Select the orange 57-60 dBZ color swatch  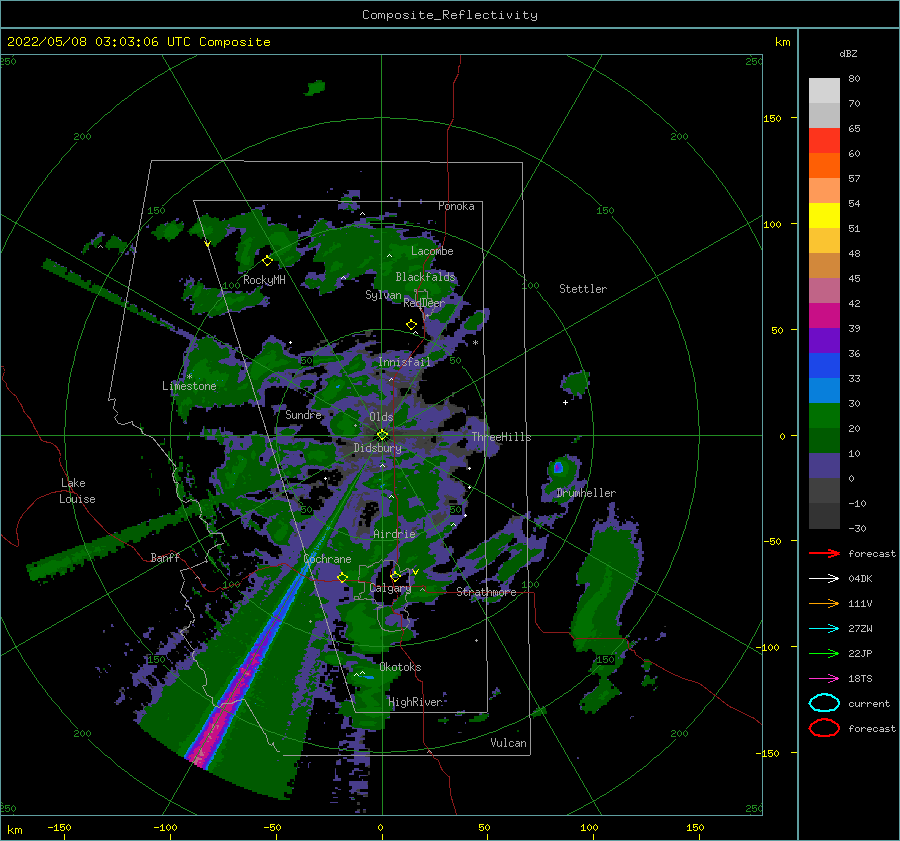[824, 166]
